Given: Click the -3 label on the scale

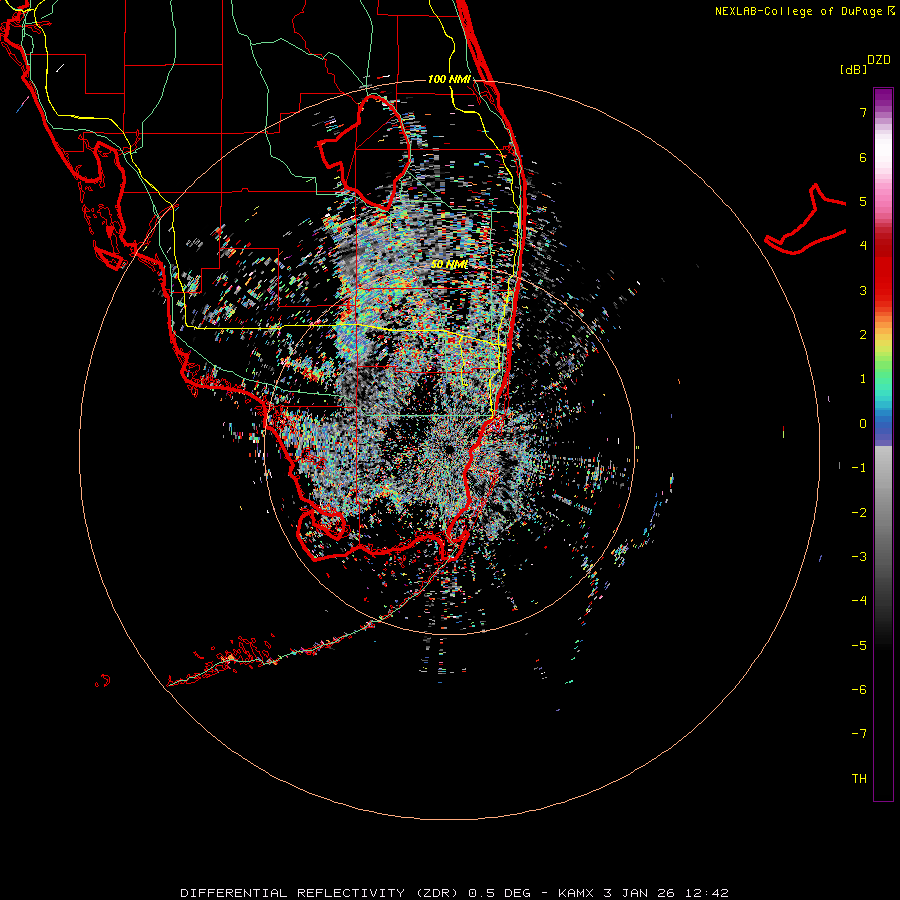Looking at the screenshot, I should pos(859,557).
